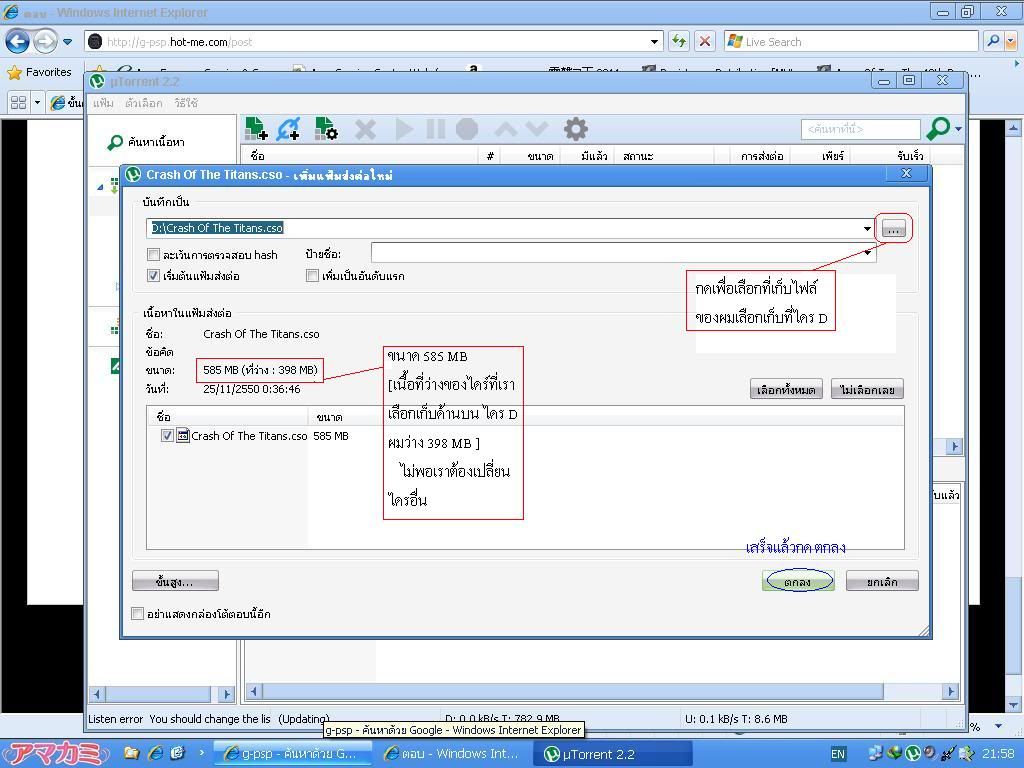1024x768 pixels.
Task: Click the IE Stop loading button
Action: [x=705, y=41]
